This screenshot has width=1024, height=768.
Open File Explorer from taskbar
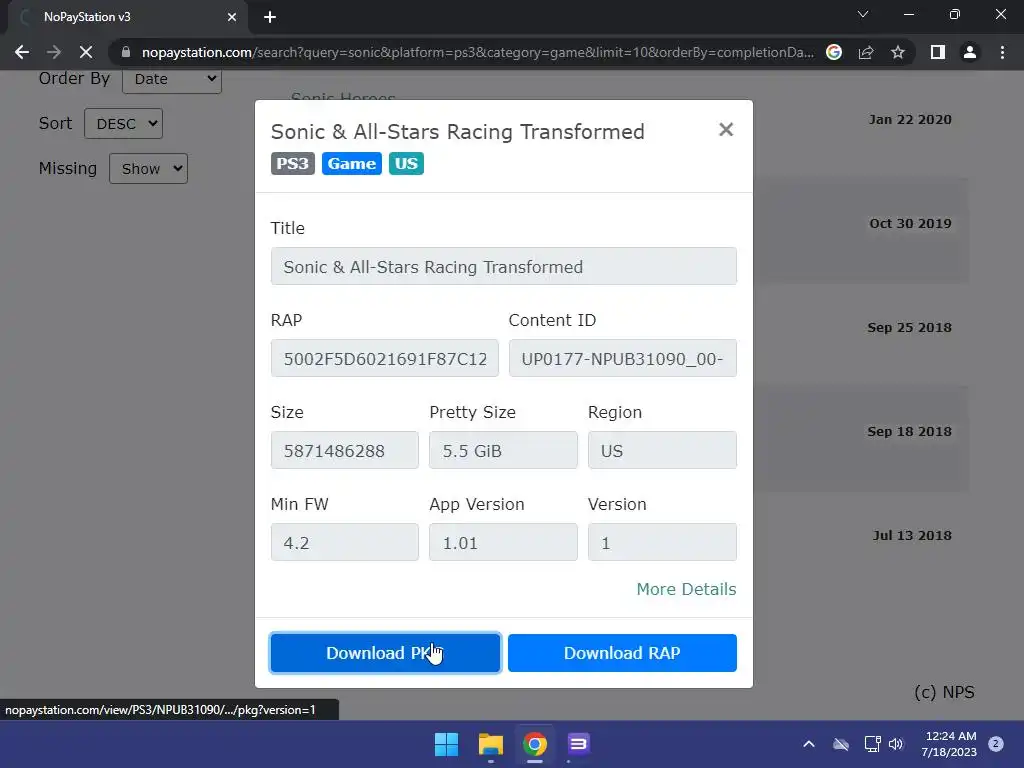click(490, 744)
